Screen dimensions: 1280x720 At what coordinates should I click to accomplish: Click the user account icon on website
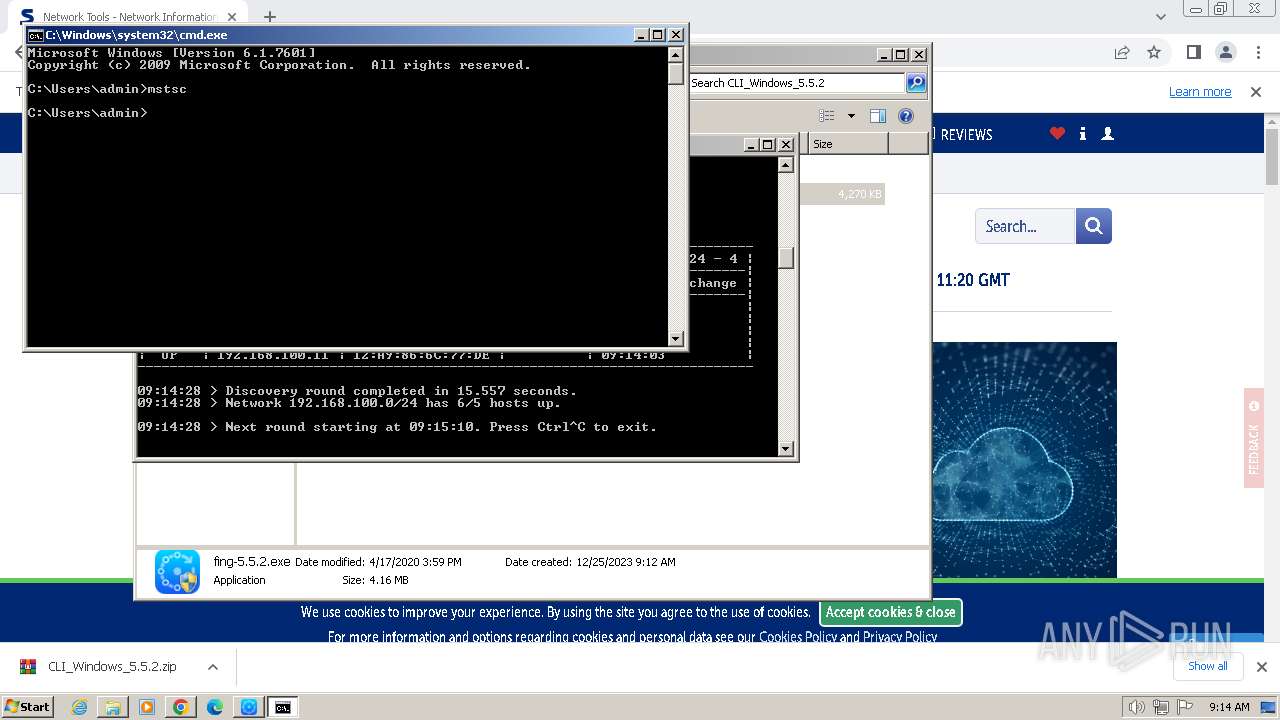click(1107, 133)
